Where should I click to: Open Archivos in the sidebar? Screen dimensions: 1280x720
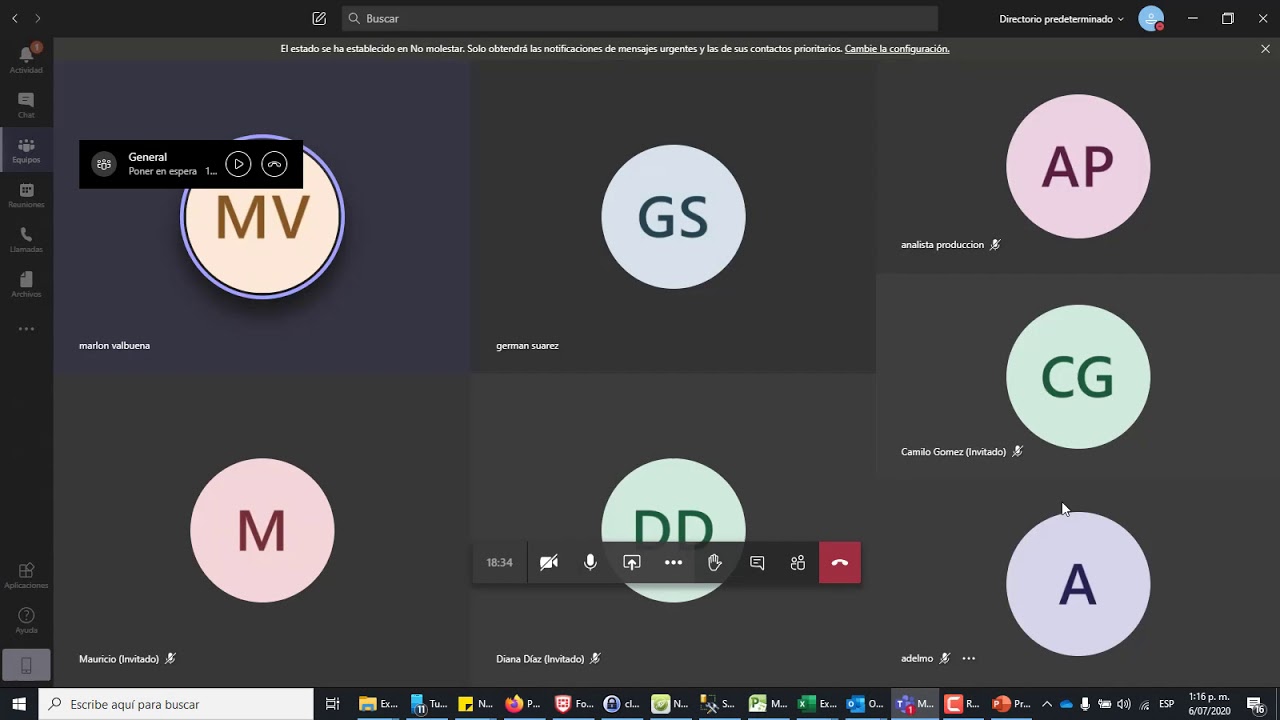[x=26, y=285]
